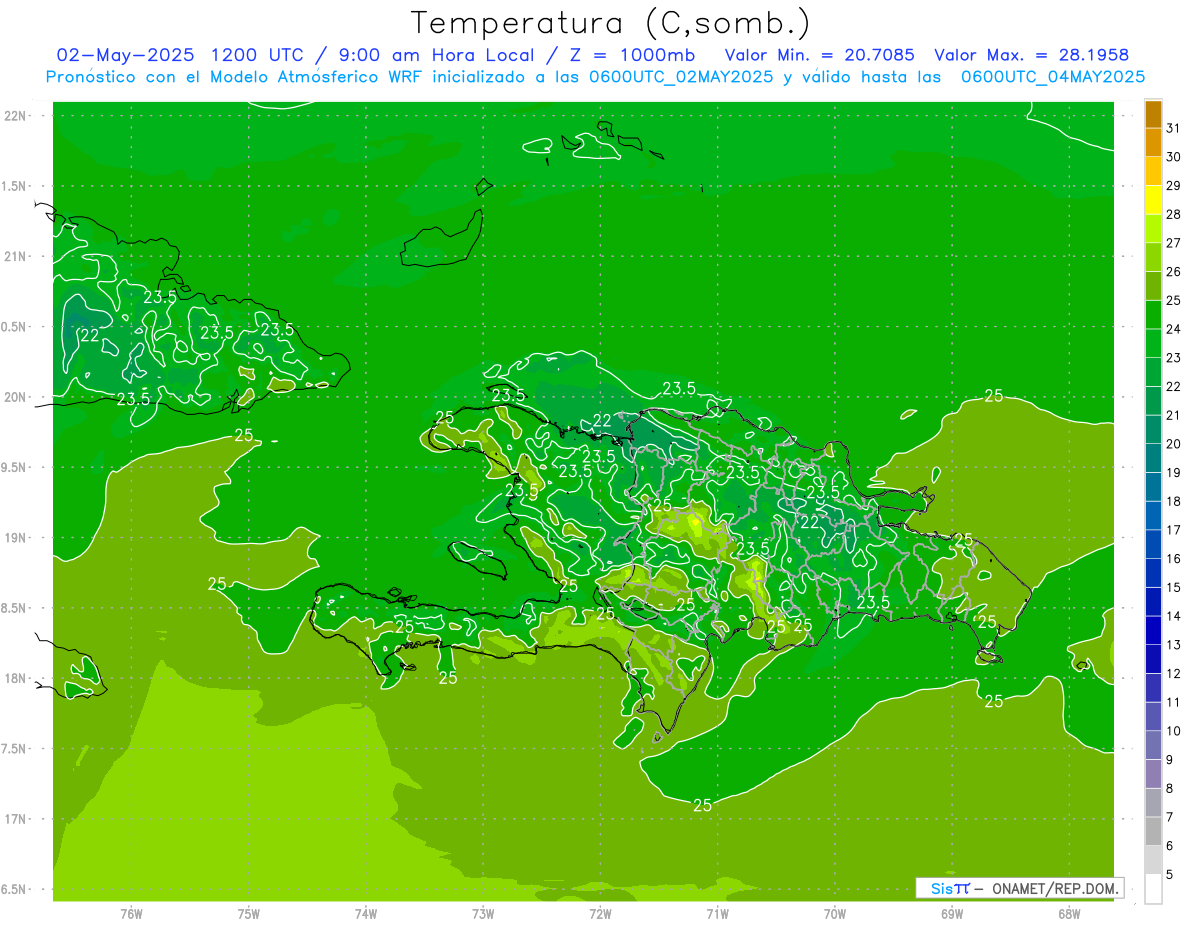Click the legend swatch between 30 and 31
Screen dimensions: 1200x927
1153,142
